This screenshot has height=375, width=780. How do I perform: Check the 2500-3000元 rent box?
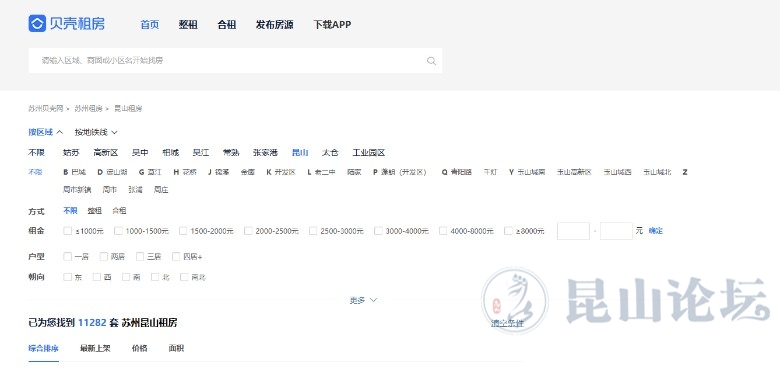pyautogui.click(x=313, y=231)
